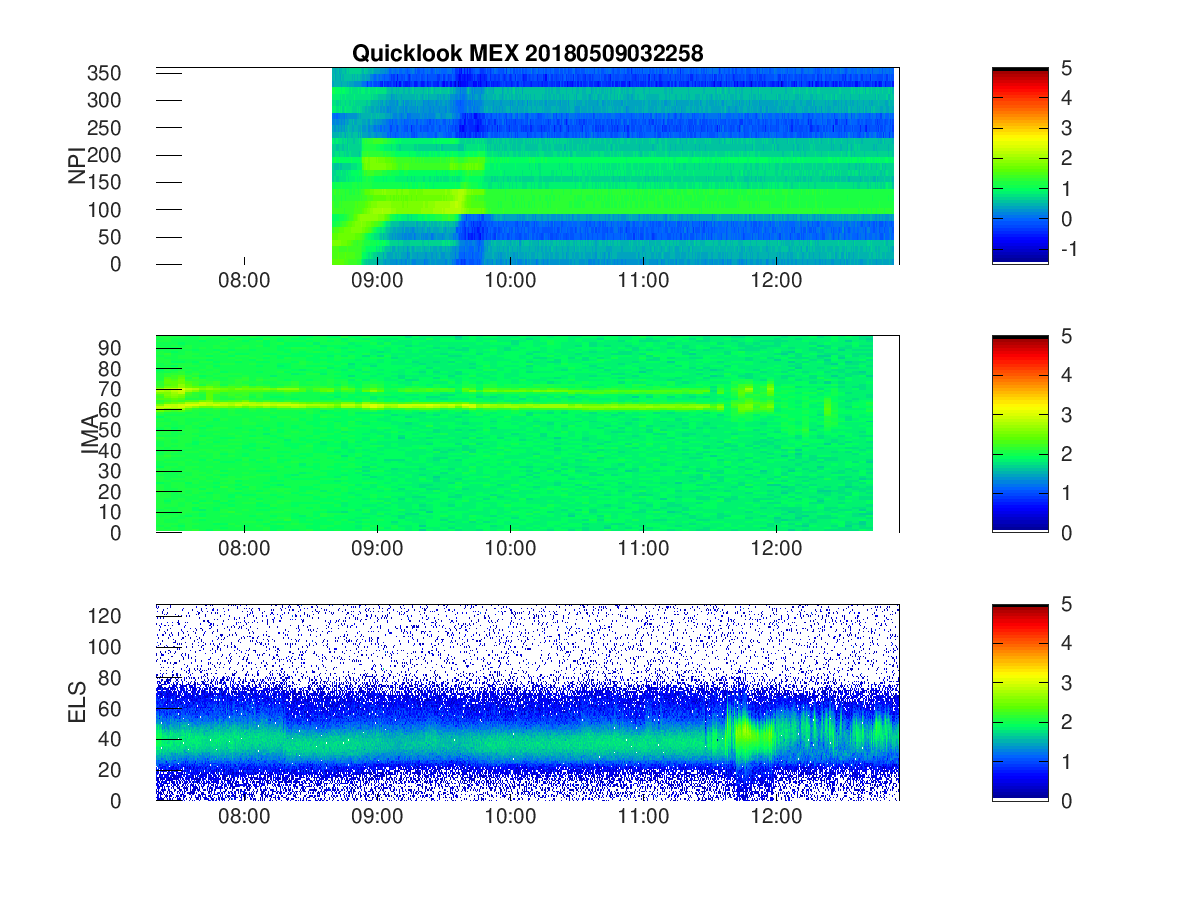Click the NPI panel color bar
The image size is (1200, 900).
point(1020,165)
